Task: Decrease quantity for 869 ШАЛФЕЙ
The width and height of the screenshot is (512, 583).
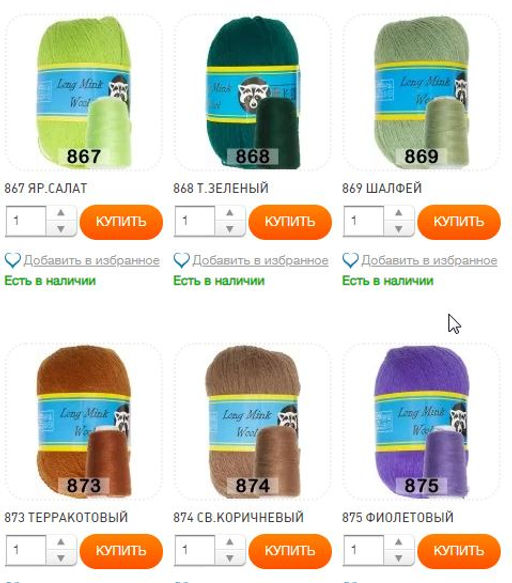Action: pos(399,229)
